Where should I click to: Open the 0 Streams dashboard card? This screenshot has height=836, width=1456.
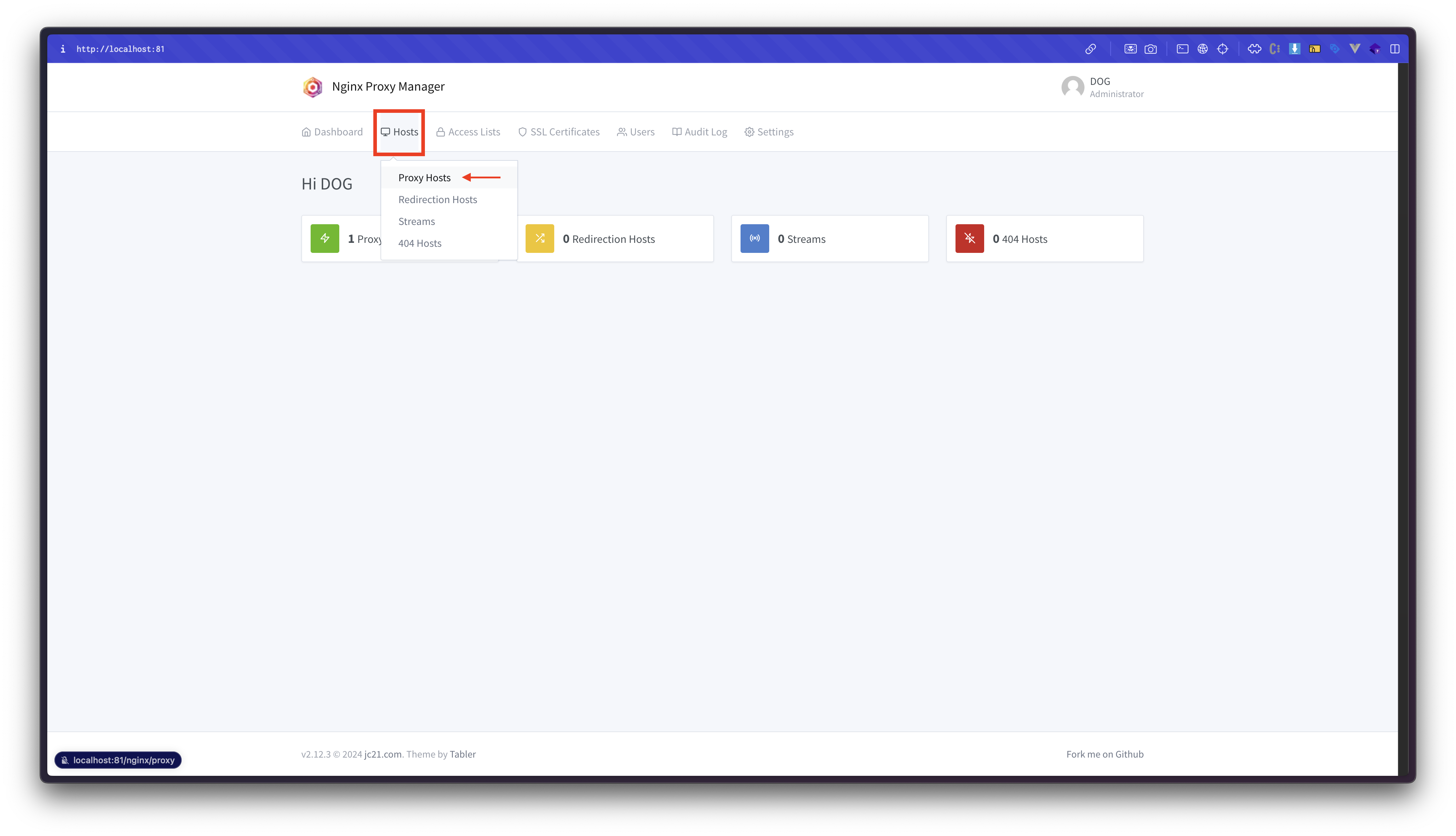(829, 239)
